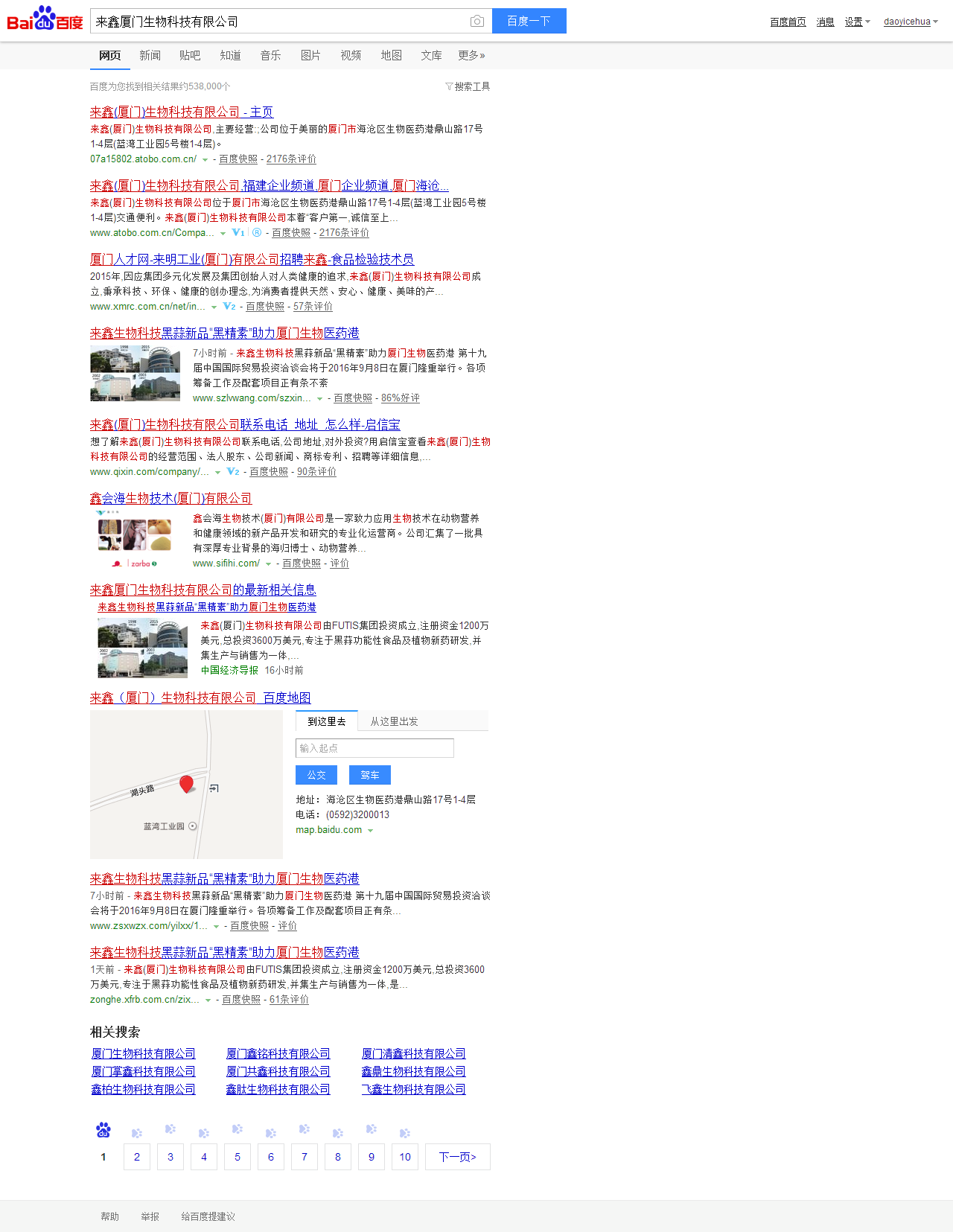The height and width of the screenshot is (1232, 953).
Task: Select the 到这里去 tab
Action: pyautogui.click(x=326, y=721)
